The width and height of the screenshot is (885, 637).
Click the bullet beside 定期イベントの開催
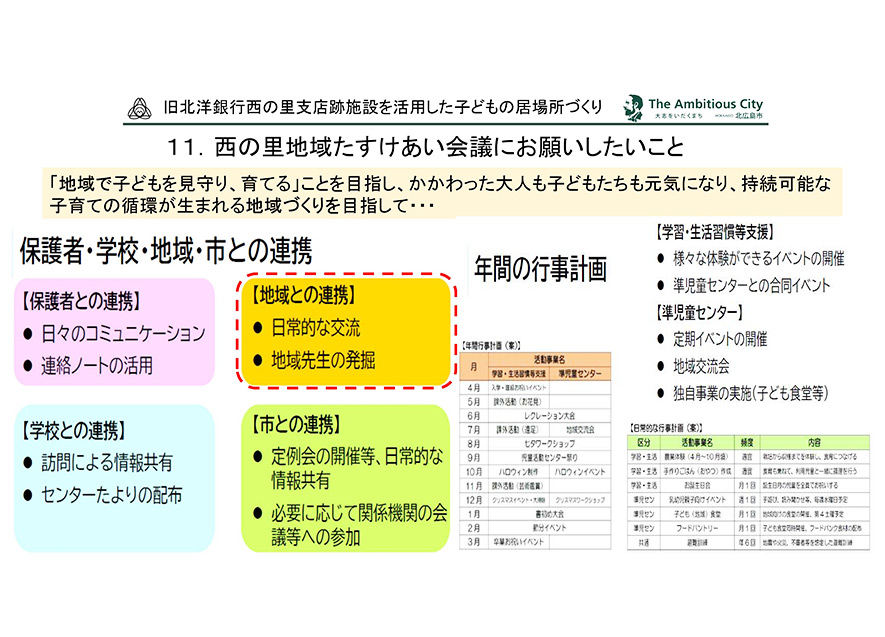coord(661,337)
